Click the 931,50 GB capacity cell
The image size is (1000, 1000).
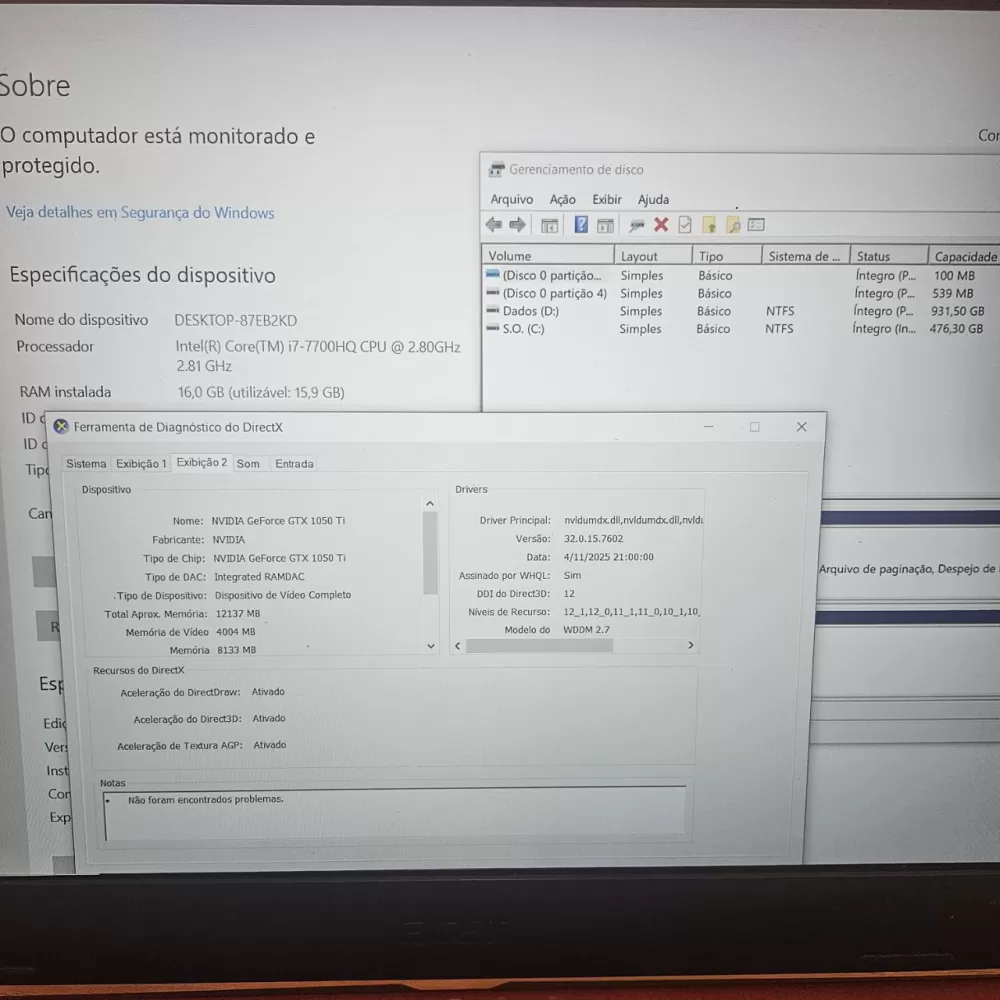(957, 311)
